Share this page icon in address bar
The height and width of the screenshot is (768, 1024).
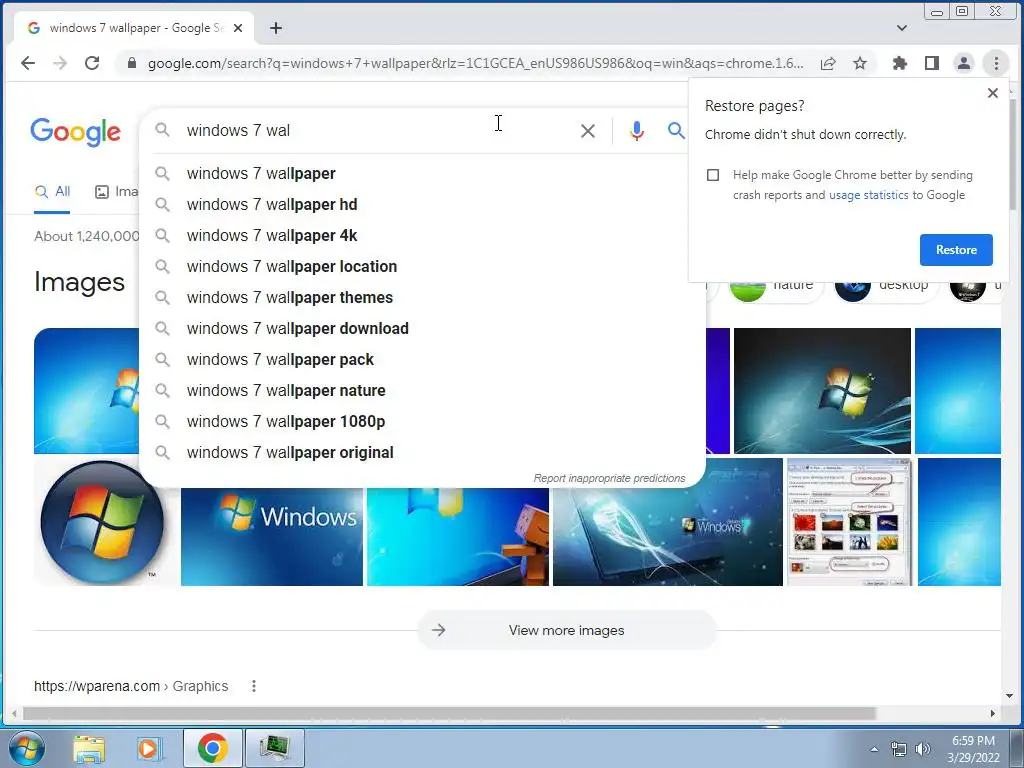828,63
